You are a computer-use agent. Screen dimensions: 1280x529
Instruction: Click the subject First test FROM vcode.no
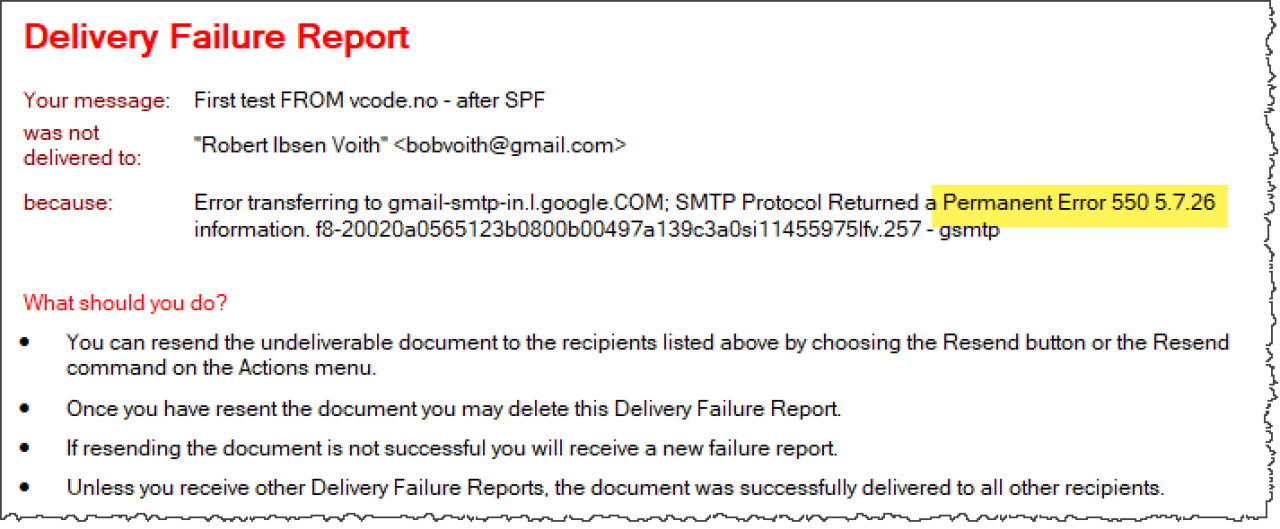[x=370, y=100]
